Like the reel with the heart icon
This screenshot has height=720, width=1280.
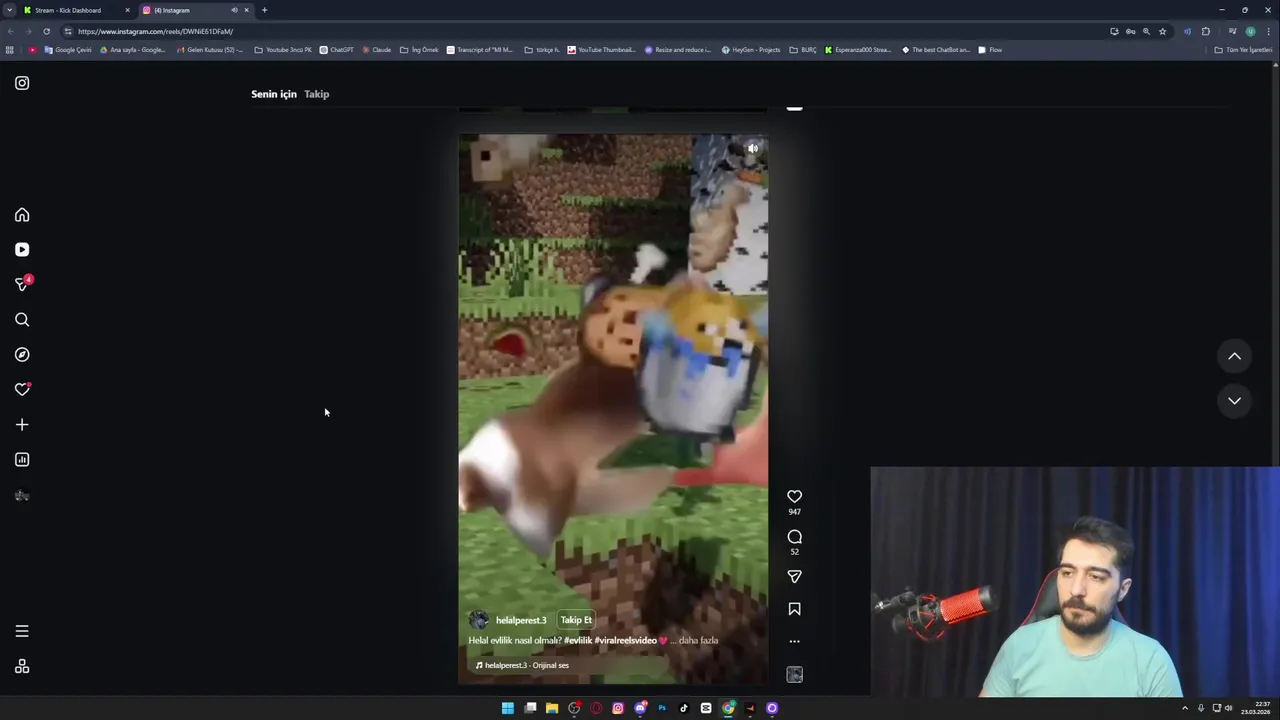tap(794, 497)
